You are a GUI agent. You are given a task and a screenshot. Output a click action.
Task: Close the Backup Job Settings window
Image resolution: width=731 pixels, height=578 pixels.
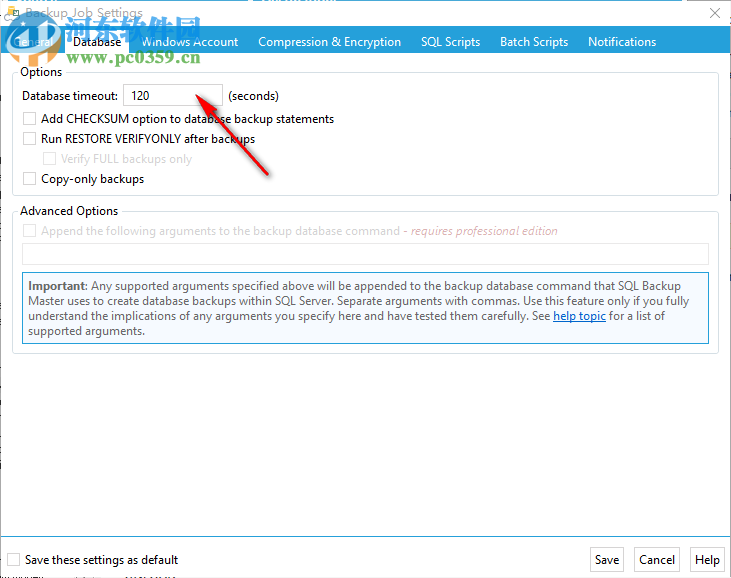(x=715, y=13)
